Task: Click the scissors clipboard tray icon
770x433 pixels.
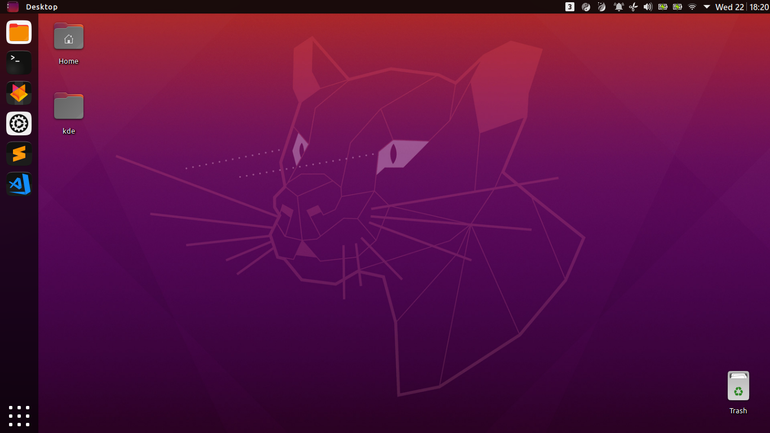Action: tap(633, 7)
